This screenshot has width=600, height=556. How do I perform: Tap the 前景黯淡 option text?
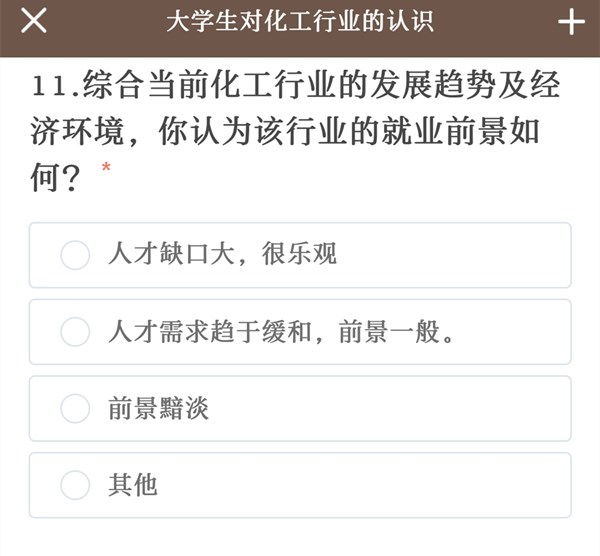(158, 408)
